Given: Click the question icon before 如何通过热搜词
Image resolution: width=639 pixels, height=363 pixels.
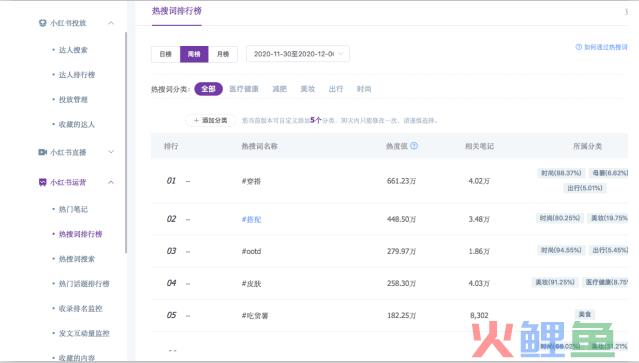Looking at the screenshot, I should pos(578,47).
